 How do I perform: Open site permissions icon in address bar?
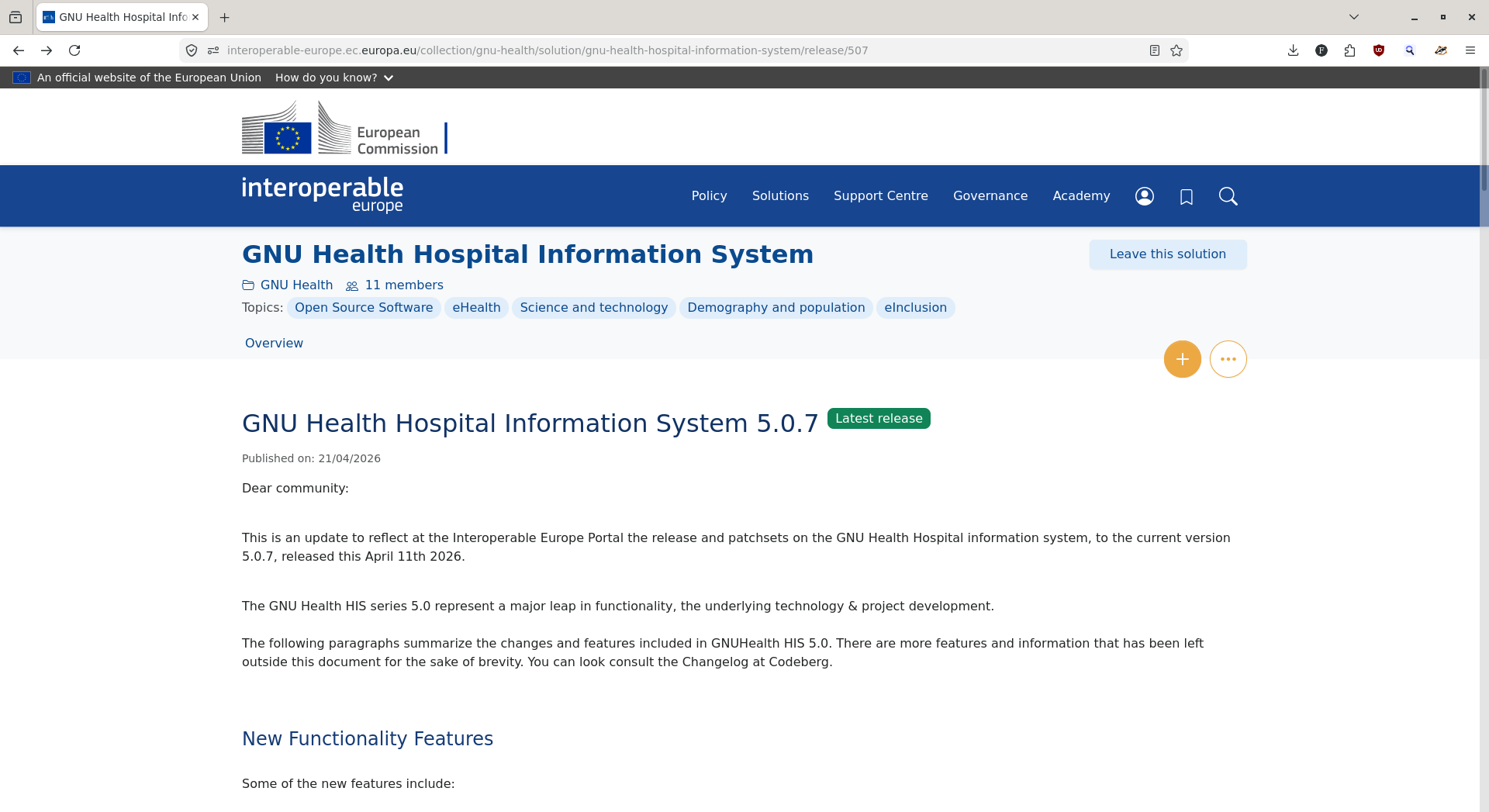pos(213,50)
